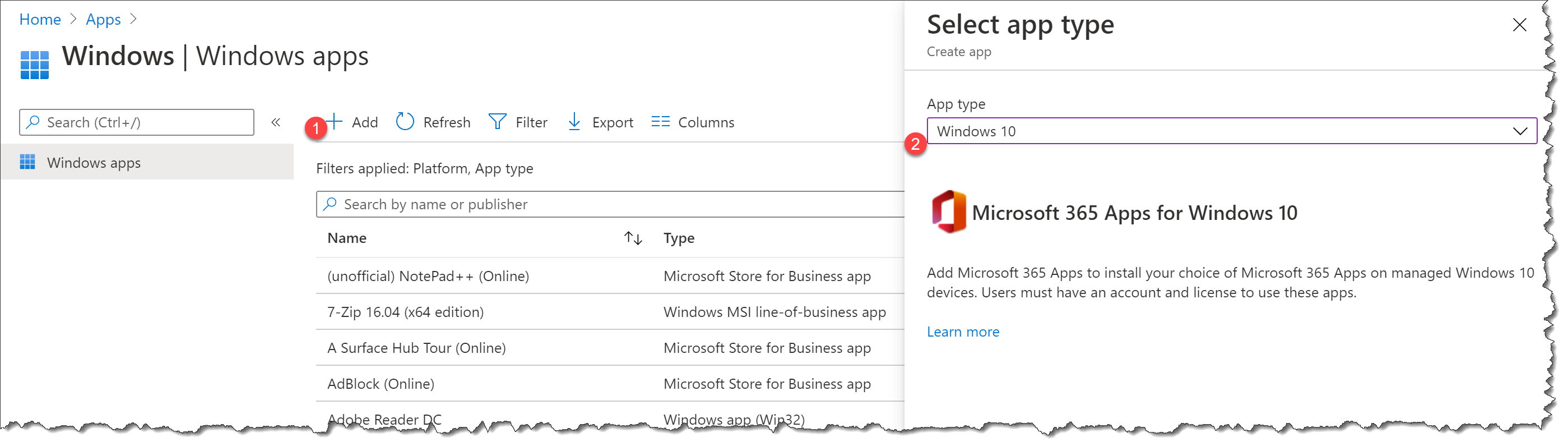Open the Learn more link
This screenshot has width=1568, height=446.
pyautogui.click(x=962, y=332)
